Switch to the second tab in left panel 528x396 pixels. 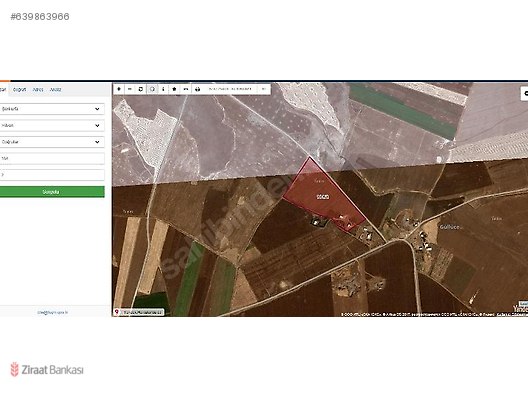tap(20, 90)
